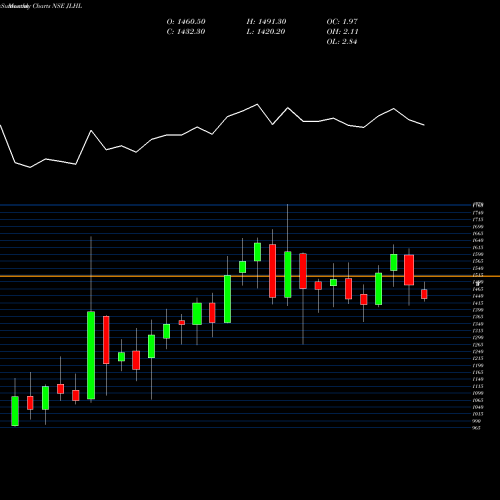Click the close price value 'C: 1432.30'
Viewport: 500px width, 500px height.
(186, 32)
